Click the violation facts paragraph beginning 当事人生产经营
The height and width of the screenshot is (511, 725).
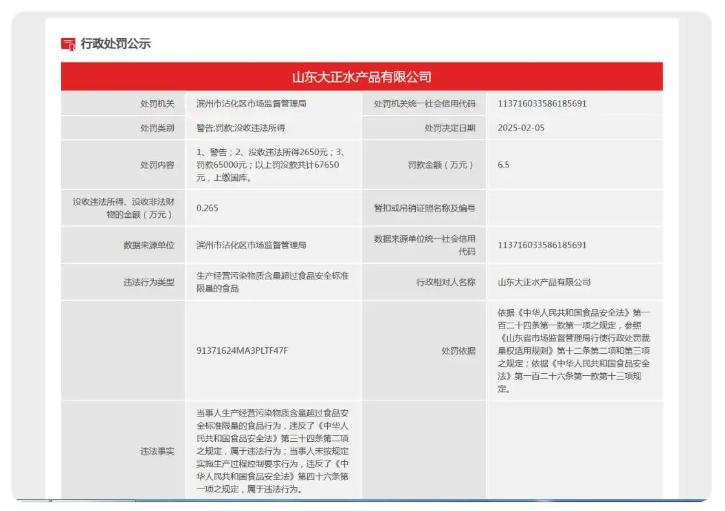click(x=272, y=451)
